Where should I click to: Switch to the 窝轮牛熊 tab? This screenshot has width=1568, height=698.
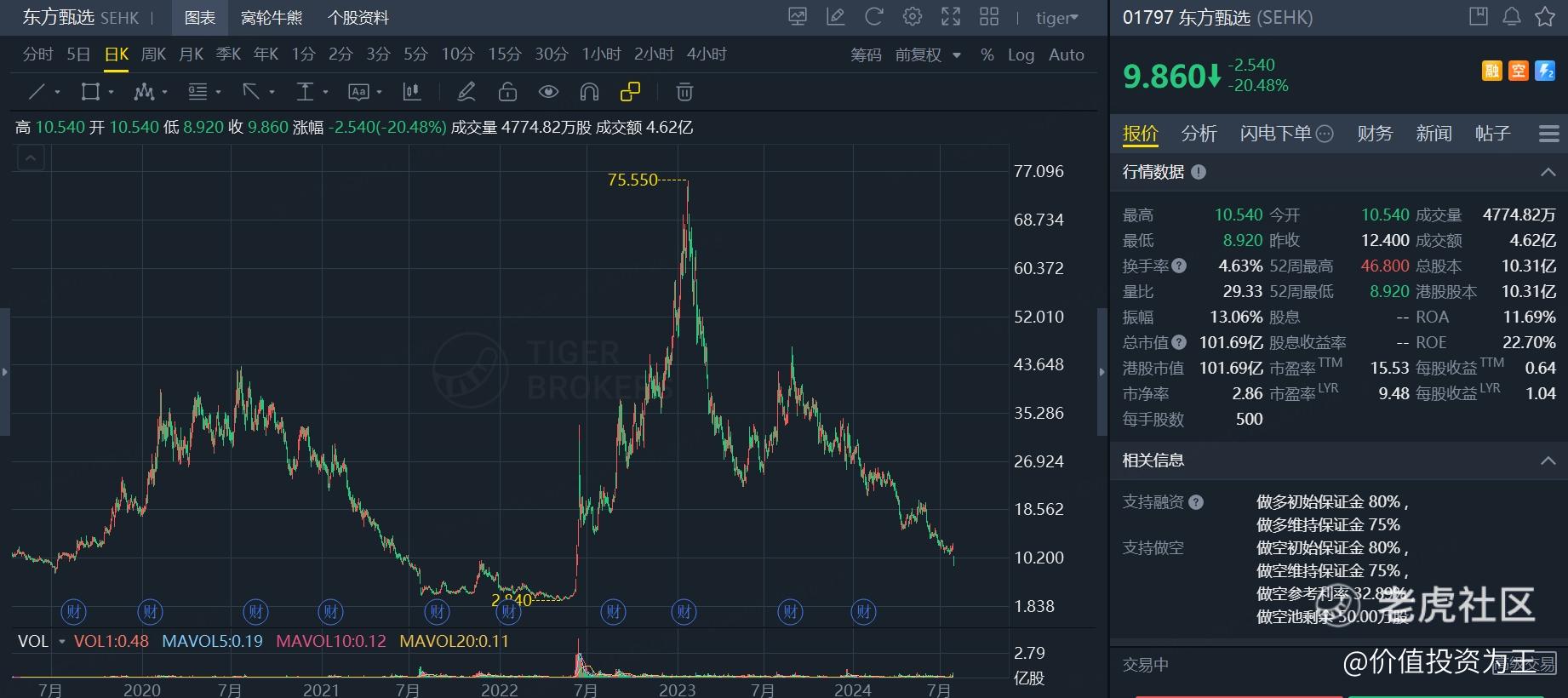pyautogui.click(x=272, y=17)
